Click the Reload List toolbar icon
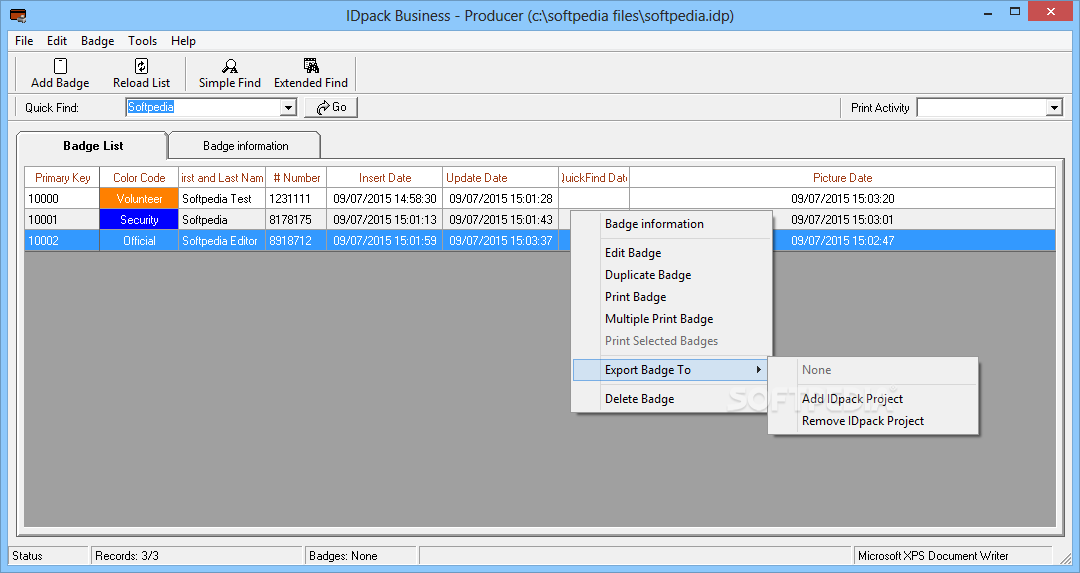This screenshot has width=1080, height=573. [141, 74]
